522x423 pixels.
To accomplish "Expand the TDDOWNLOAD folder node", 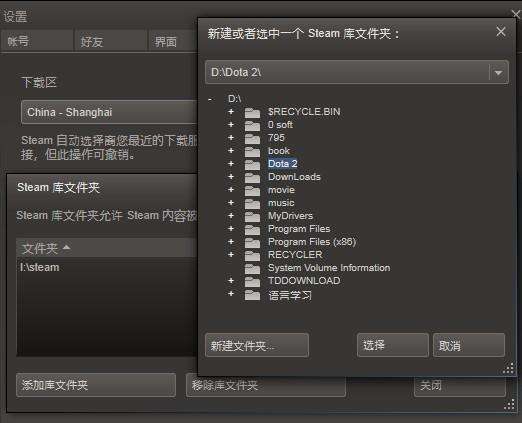I will pyautogui.click(x=231, y=281).
